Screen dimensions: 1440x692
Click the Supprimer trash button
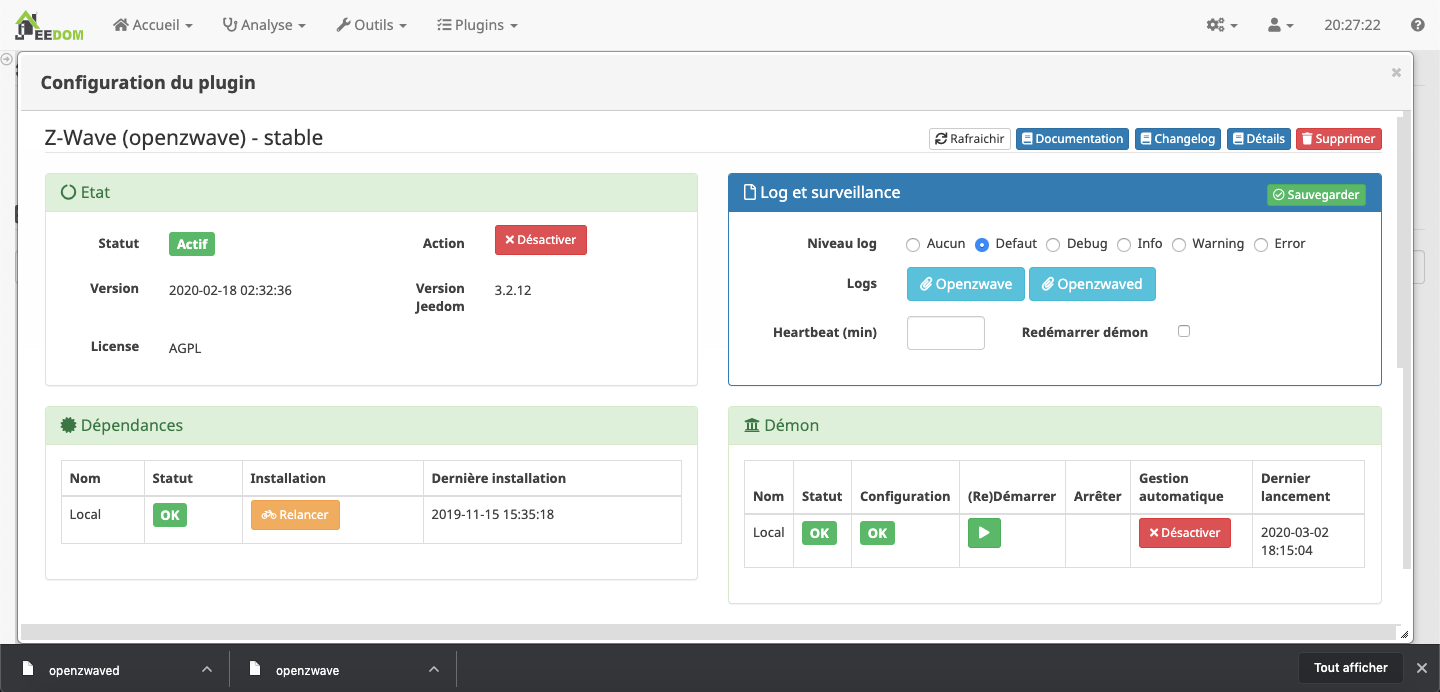point(1338,139)
